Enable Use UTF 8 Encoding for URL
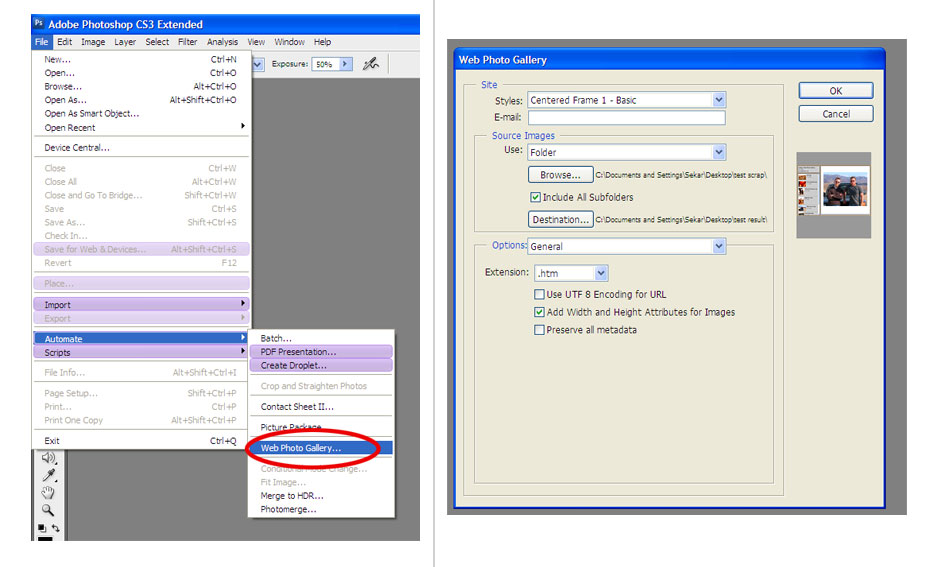The image size is (943, 567). point(539,294)
